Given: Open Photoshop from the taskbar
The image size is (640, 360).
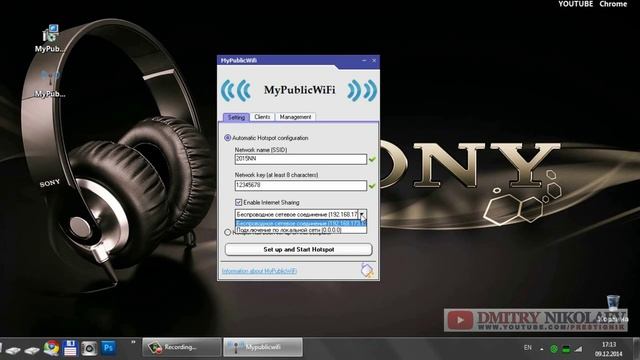Looking at the screenshot, I should point(108,348).
